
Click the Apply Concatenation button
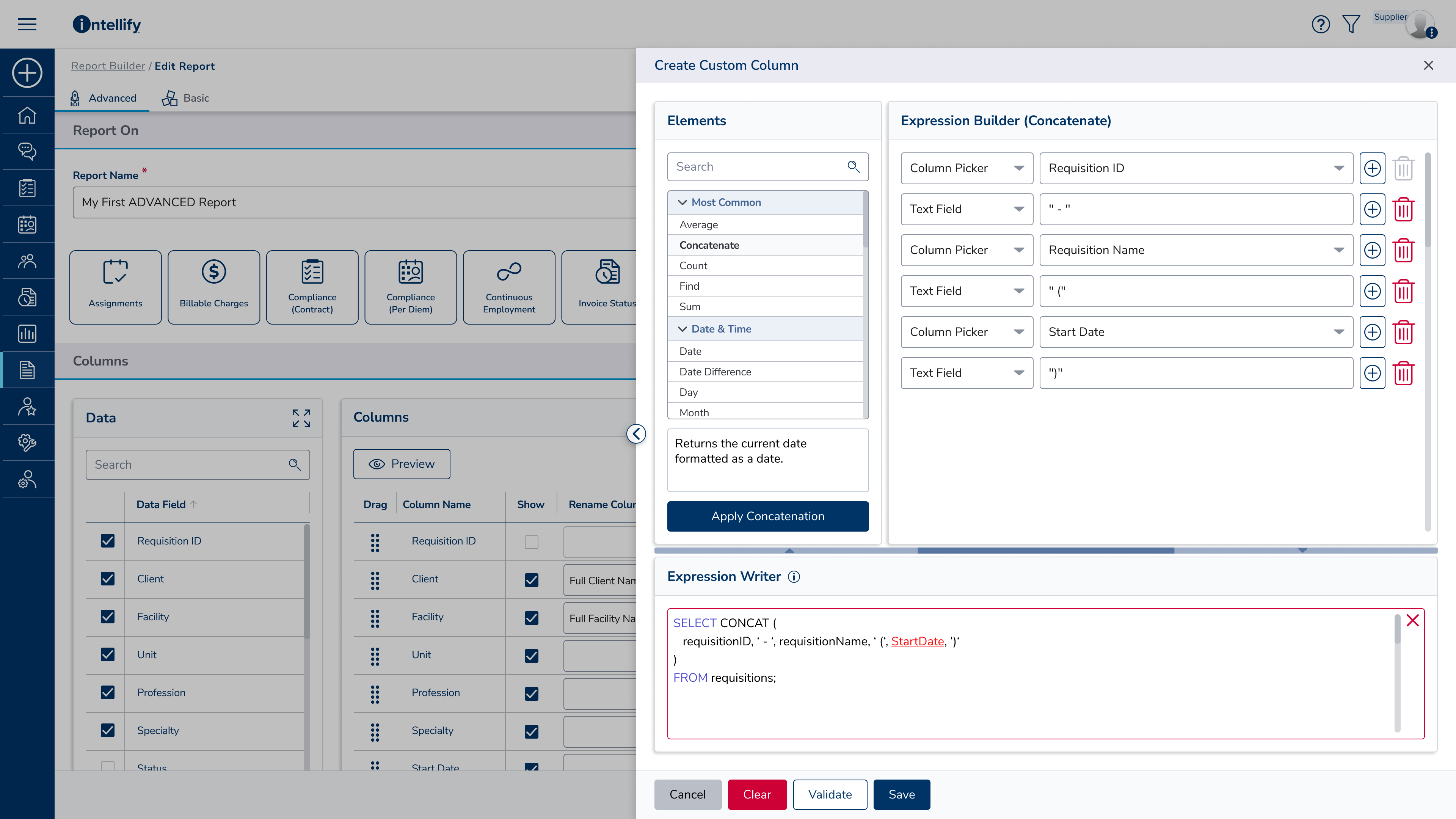(x=767, y=516)
